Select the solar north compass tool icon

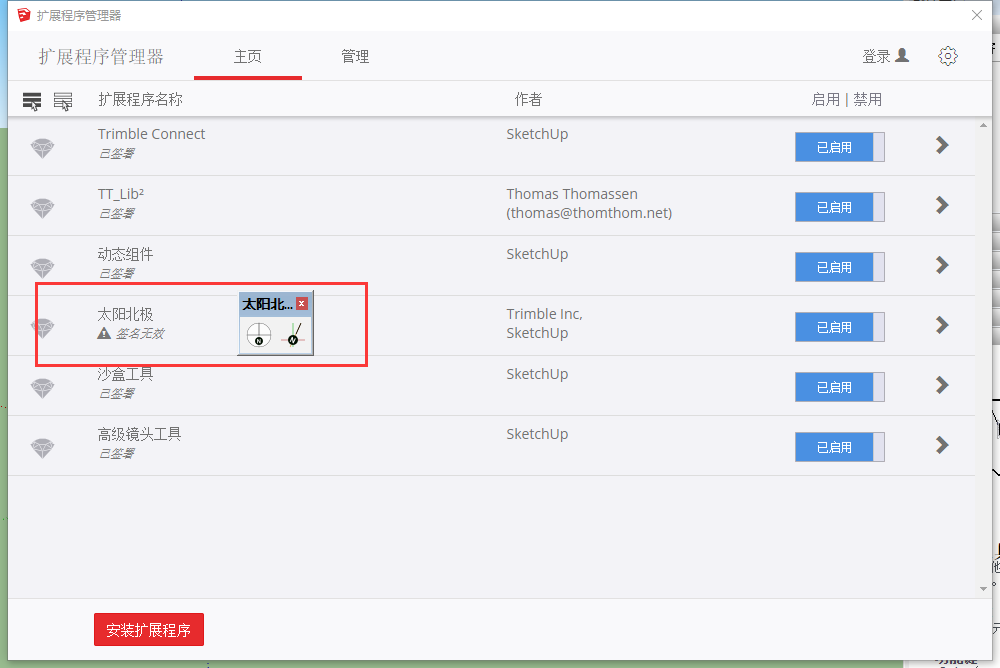(x=259, y=334)
